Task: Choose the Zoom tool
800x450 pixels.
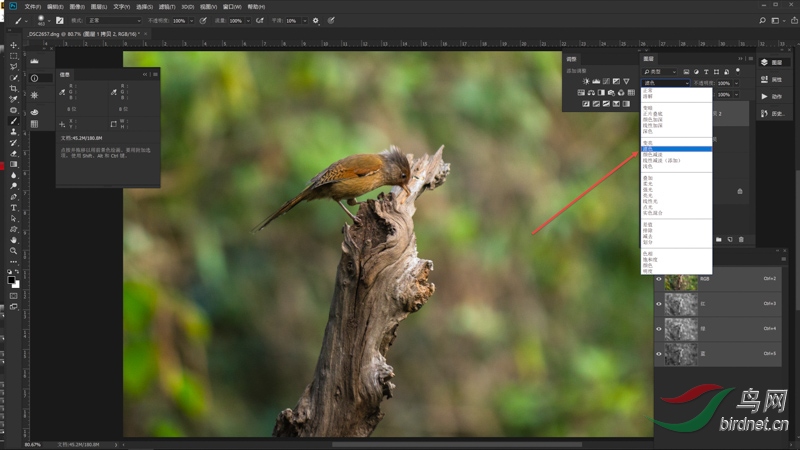Action: coord(14,251)
